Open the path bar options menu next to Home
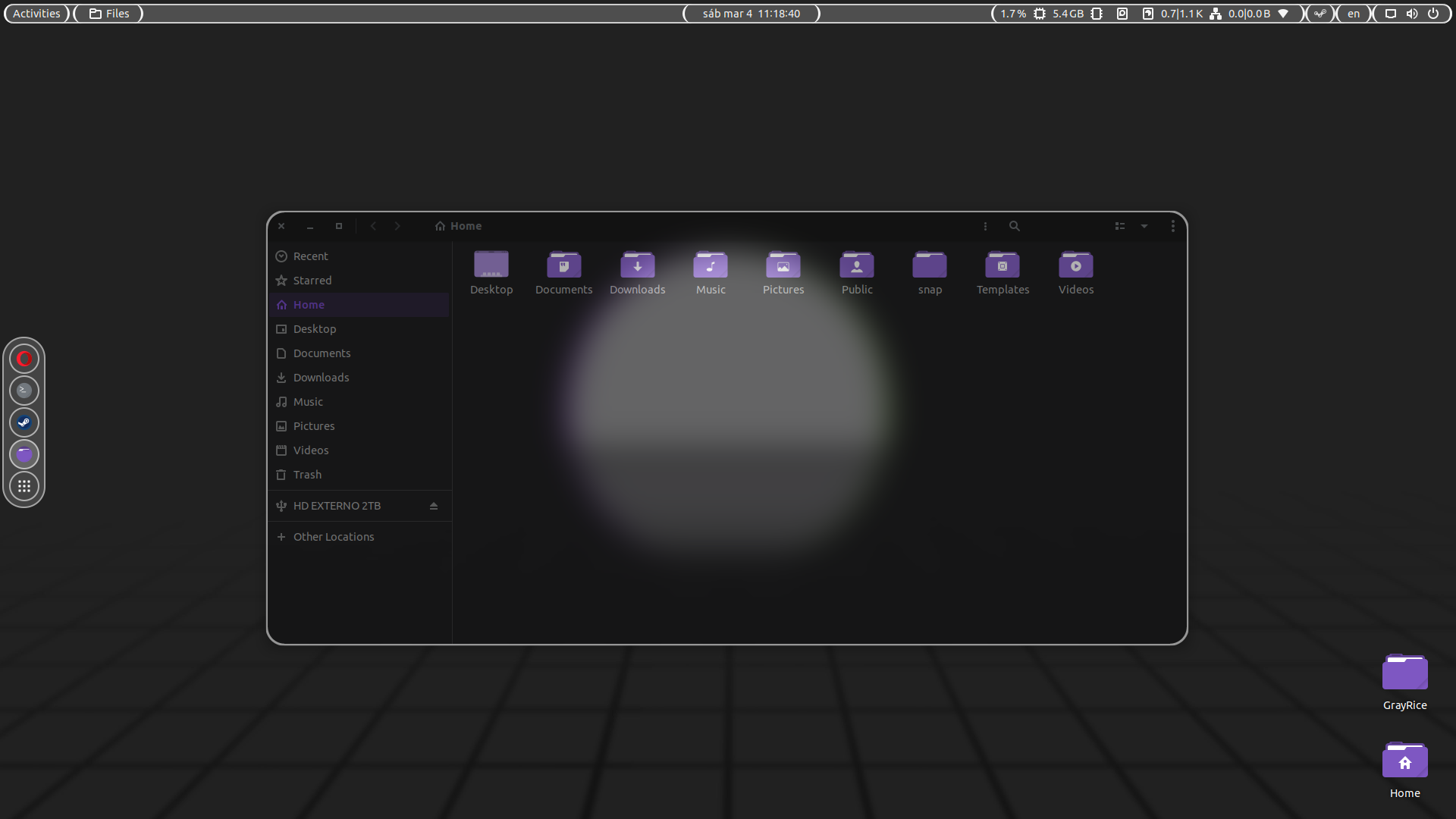1456x819 pixels. click(x=985, y=226)
